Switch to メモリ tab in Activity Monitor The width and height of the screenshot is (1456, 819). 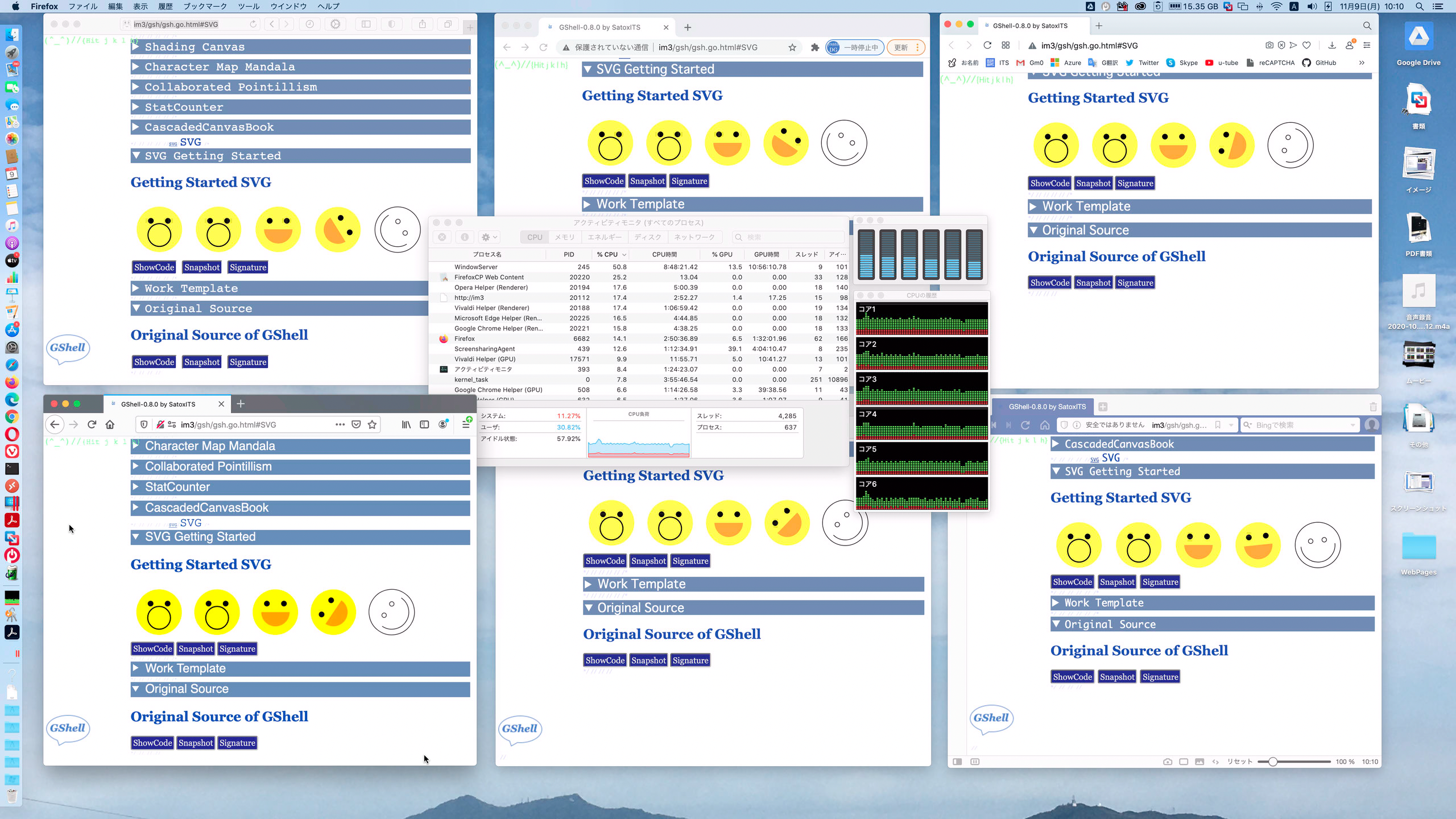click(564, 237)
